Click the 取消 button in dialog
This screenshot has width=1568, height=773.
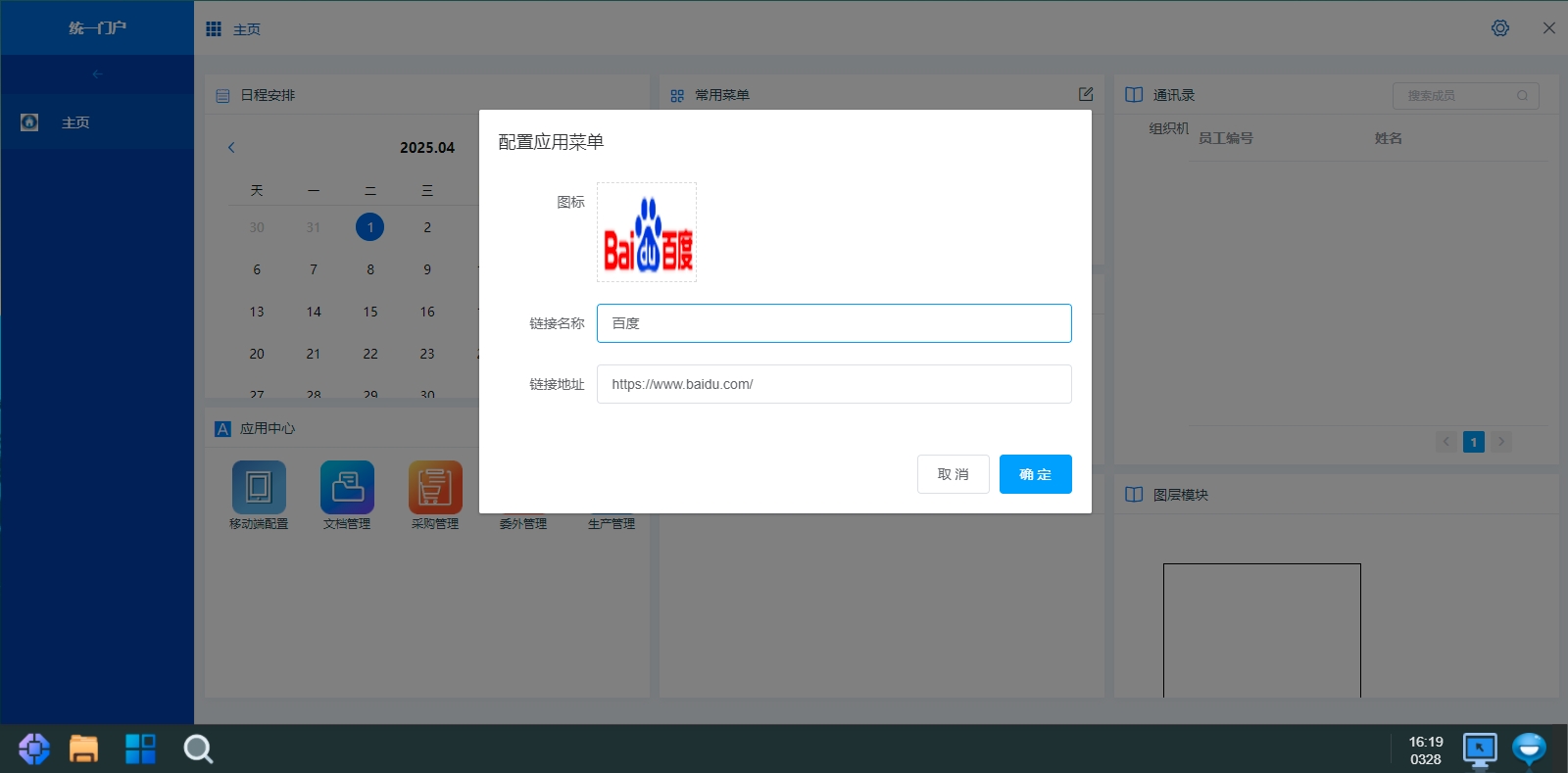coord(954,474)
